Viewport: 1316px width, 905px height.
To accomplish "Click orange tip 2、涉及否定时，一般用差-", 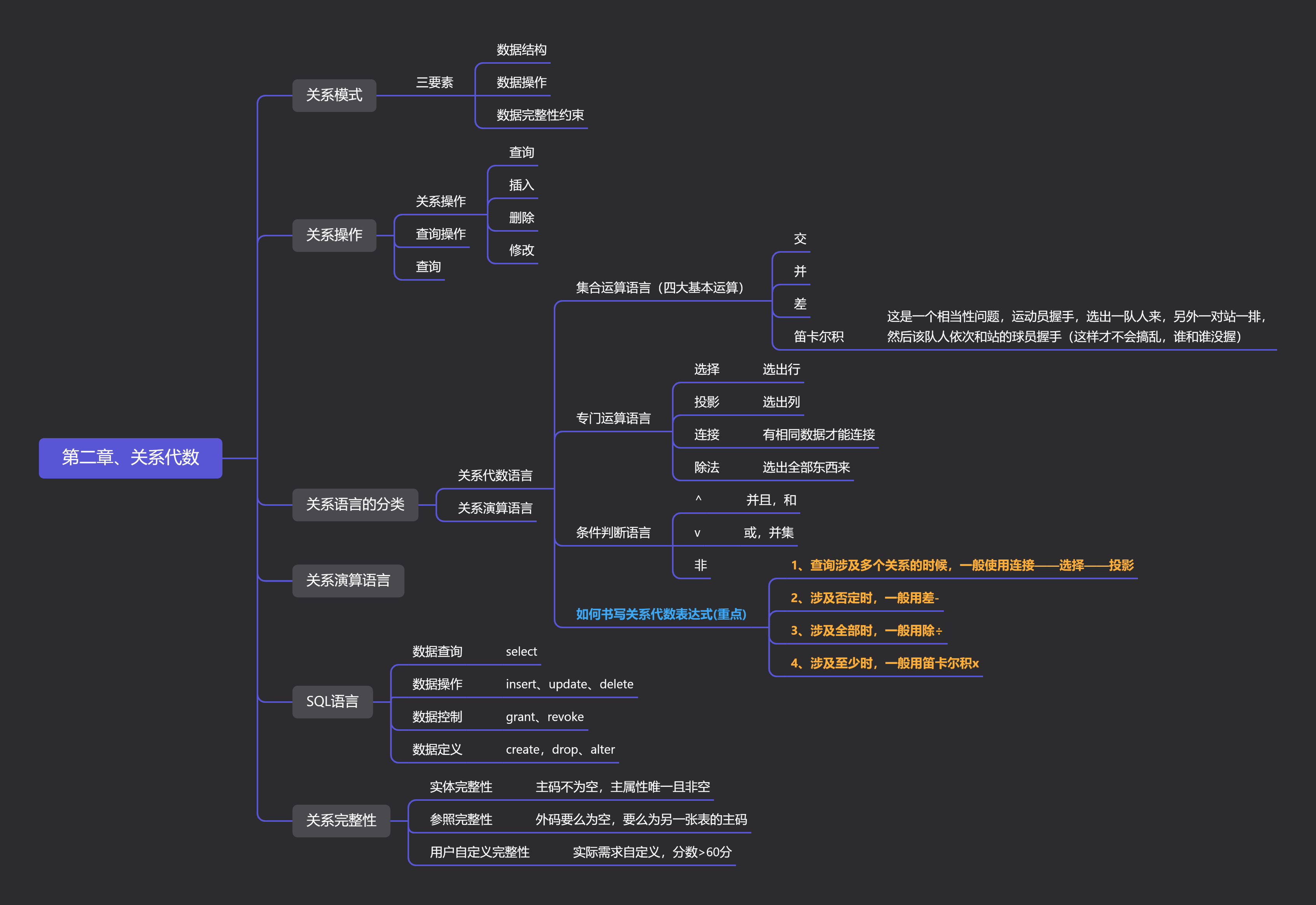I will [864, 598].
